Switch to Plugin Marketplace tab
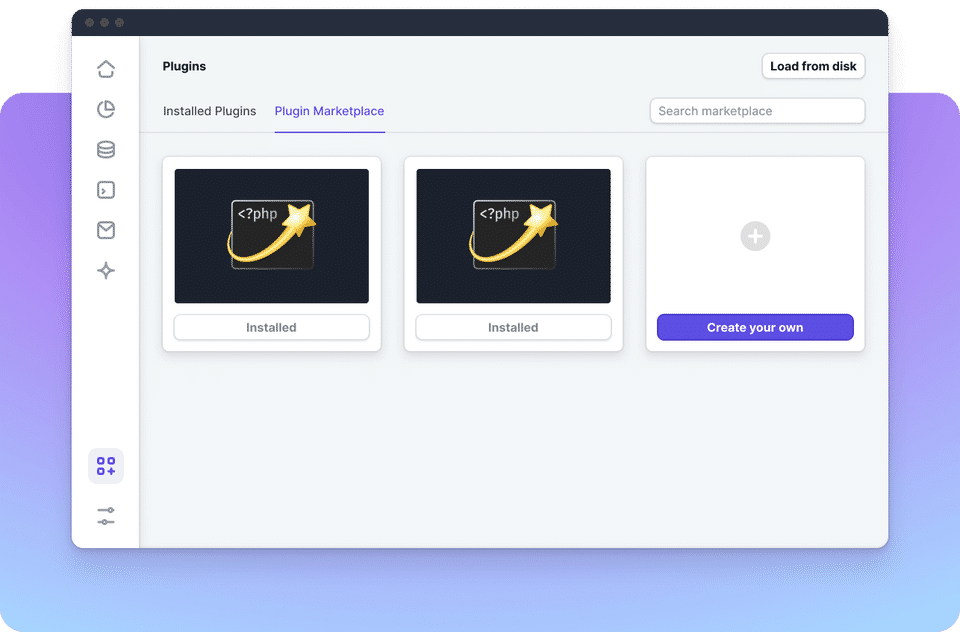 pyautogui.click(x=329, y=111)
